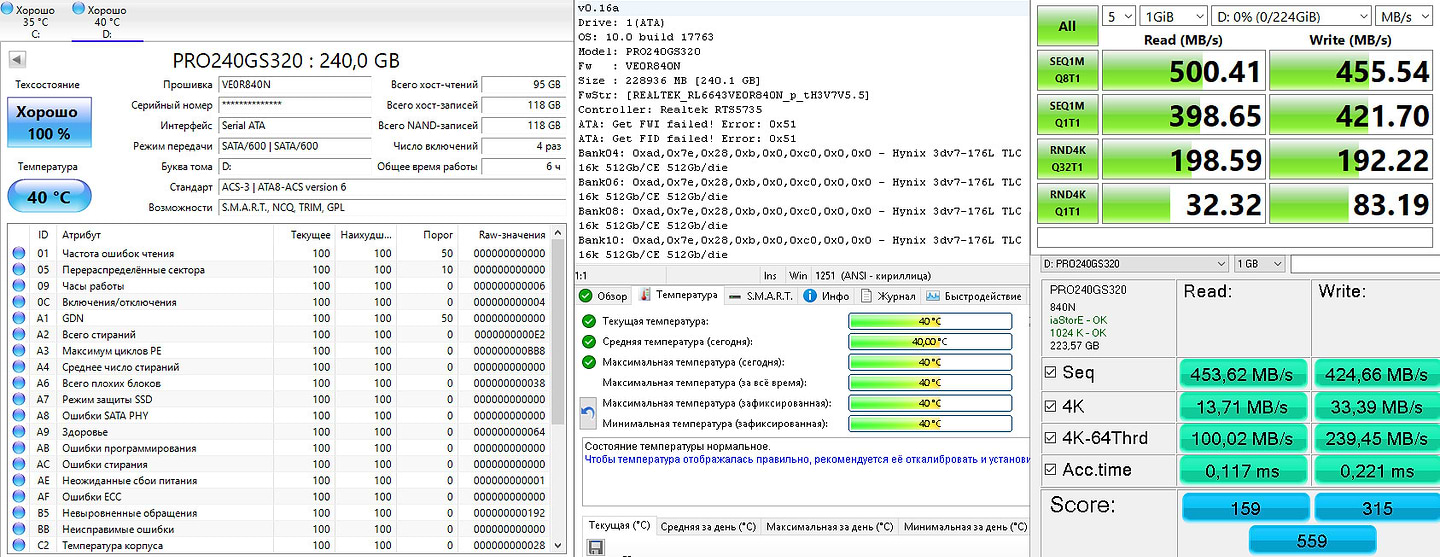Open the D: PRO240GS320 drive selector
This screenshot has width=1440, height=557.
[1134, 264]
